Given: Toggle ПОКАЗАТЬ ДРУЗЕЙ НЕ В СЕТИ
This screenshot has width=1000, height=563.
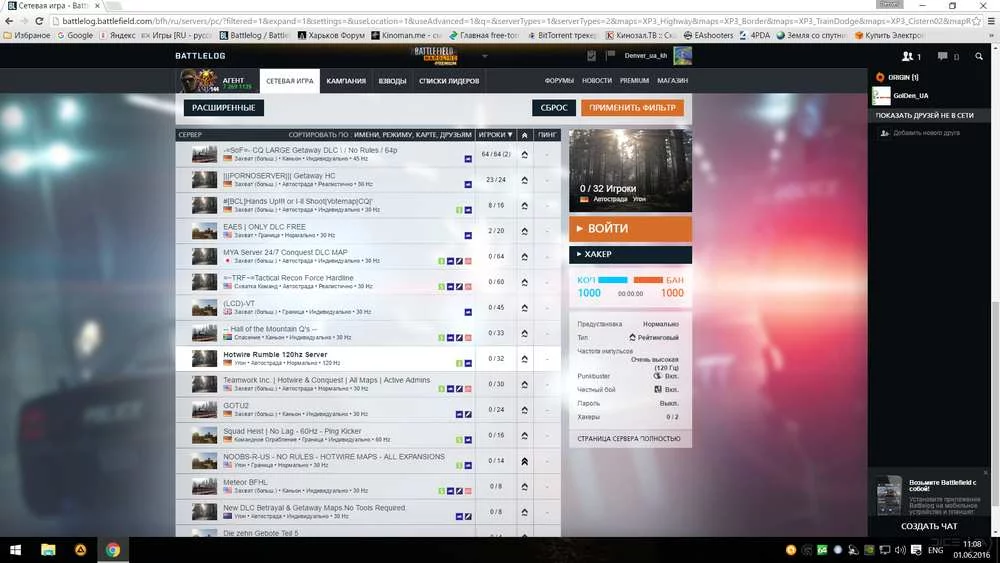Looking at the screenshot, I should click(x=924, y=115).
